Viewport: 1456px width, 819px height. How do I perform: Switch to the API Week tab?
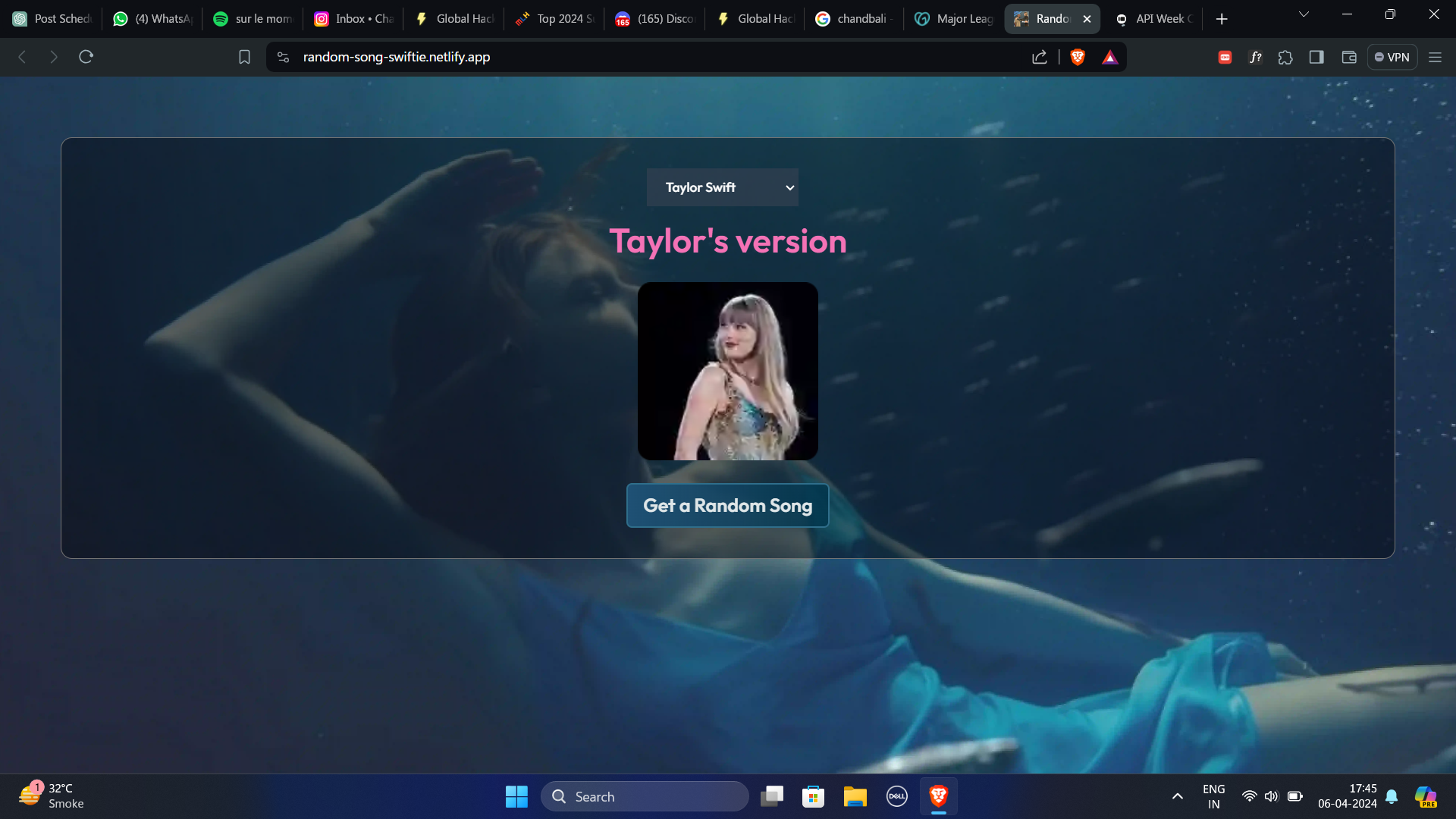click(x=1154, y=19)
